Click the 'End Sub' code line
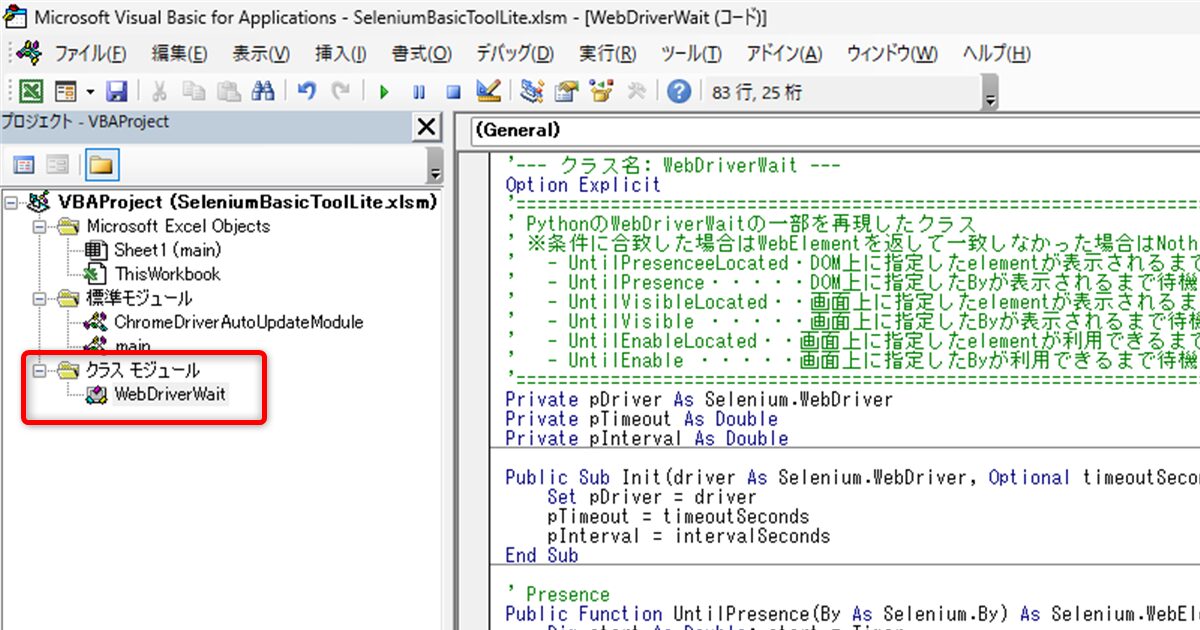The width and height of the screenshot is (1200, 630). pyautogui.click(x=541, y=555)
